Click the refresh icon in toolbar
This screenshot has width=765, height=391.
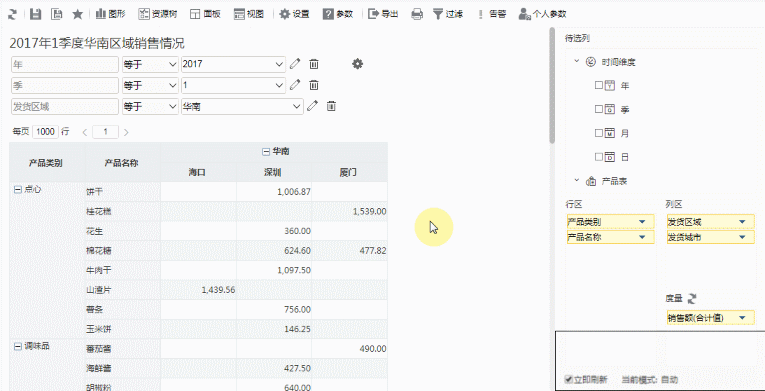(x=12, y=14)
